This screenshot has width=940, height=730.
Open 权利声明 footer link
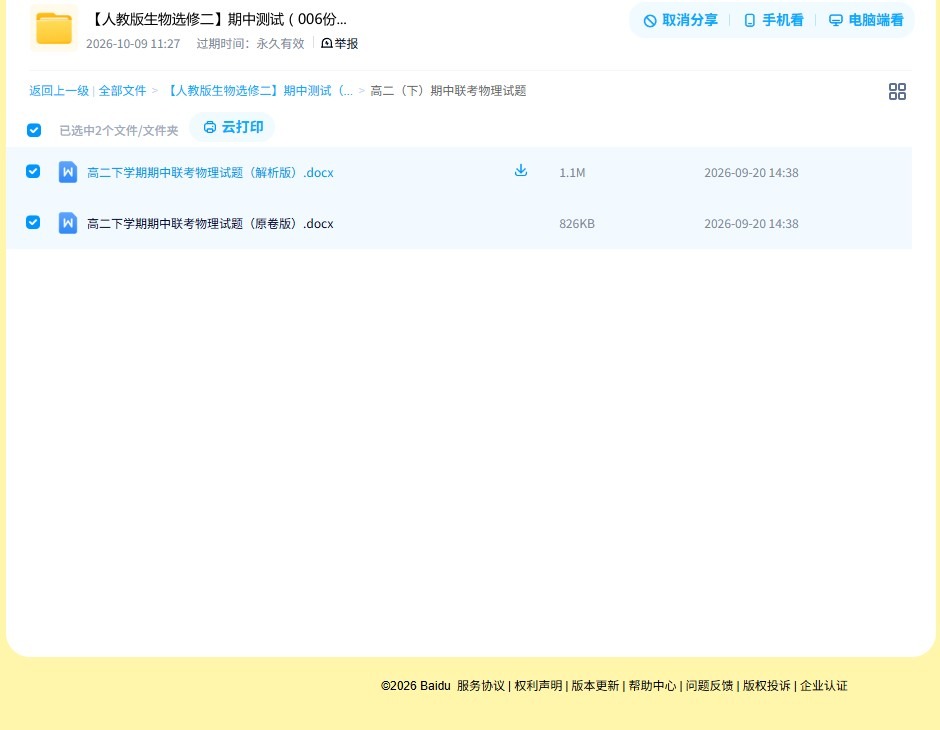[x=538, y=686]
